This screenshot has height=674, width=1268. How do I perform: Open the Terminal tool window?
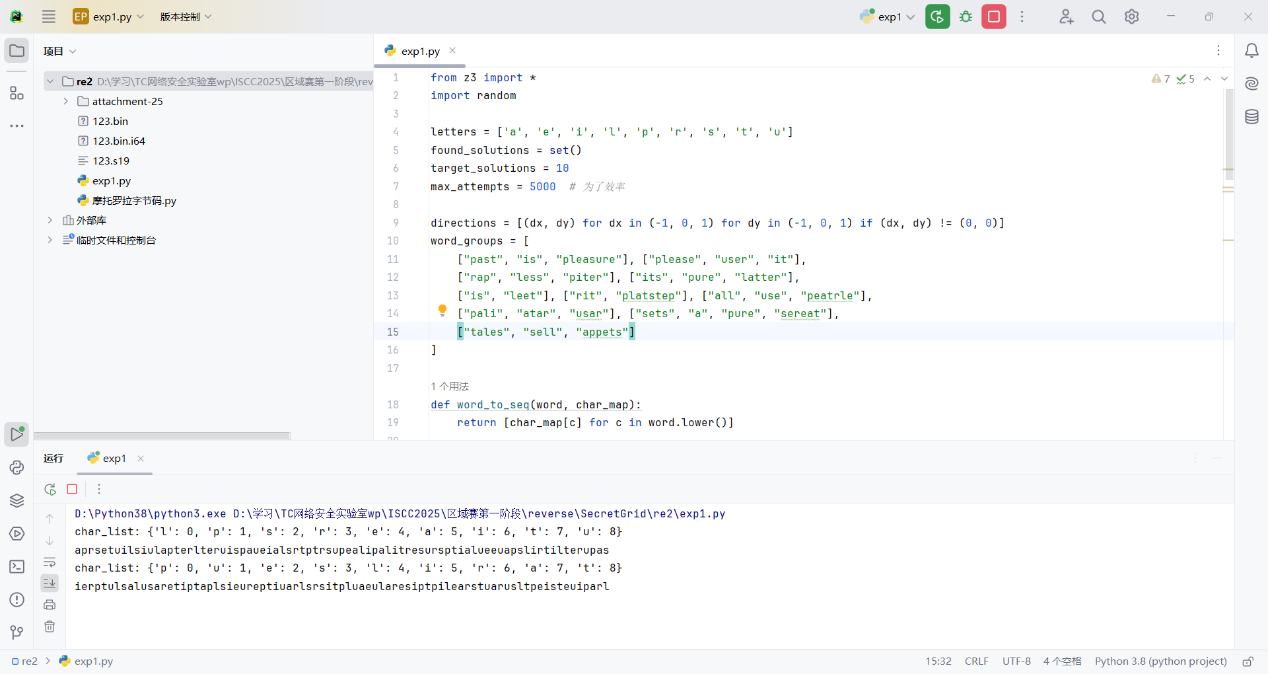[x=16, y=566]
